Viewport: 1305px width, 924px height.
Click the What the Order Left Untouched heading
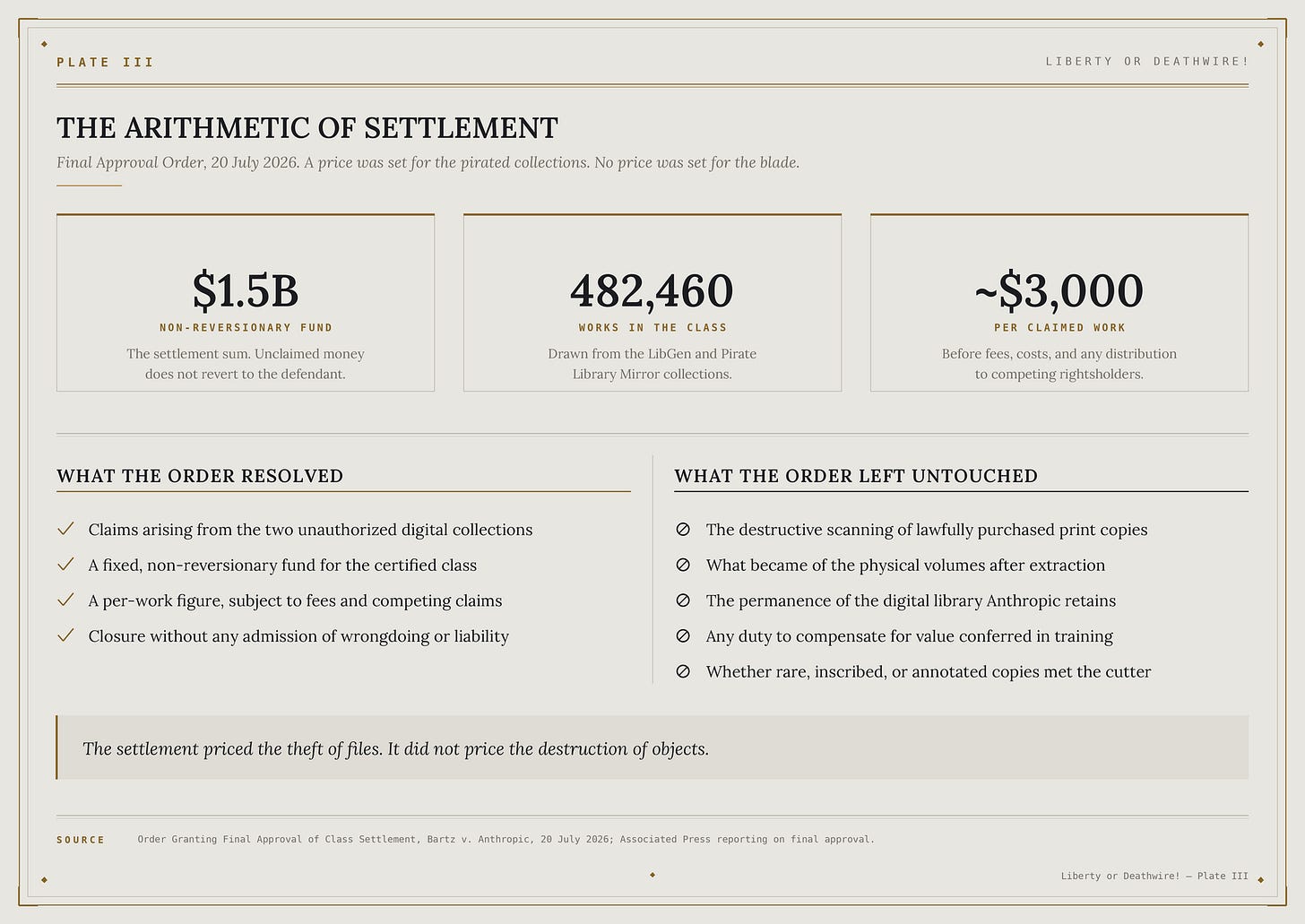[856, 476]
